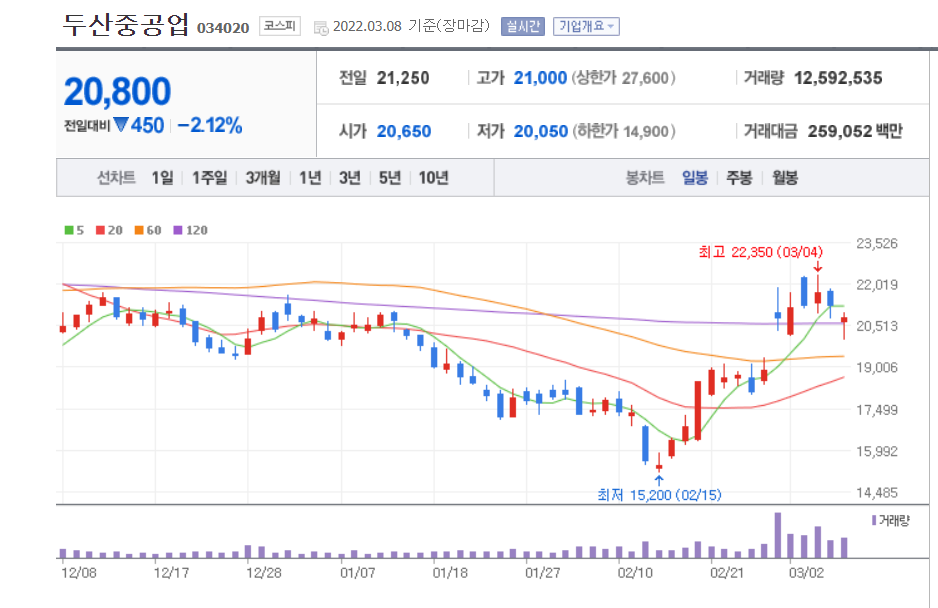Click the low price value 20,050
Viewport: 938px width, 608px height.
(x=541, y=131)
